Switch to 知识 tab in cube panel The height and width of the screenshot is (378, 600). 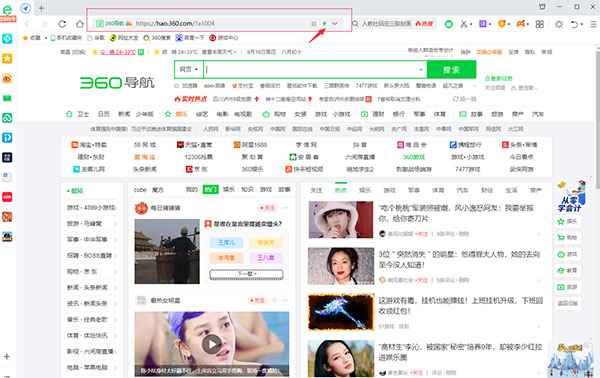[x=247, y=189]
